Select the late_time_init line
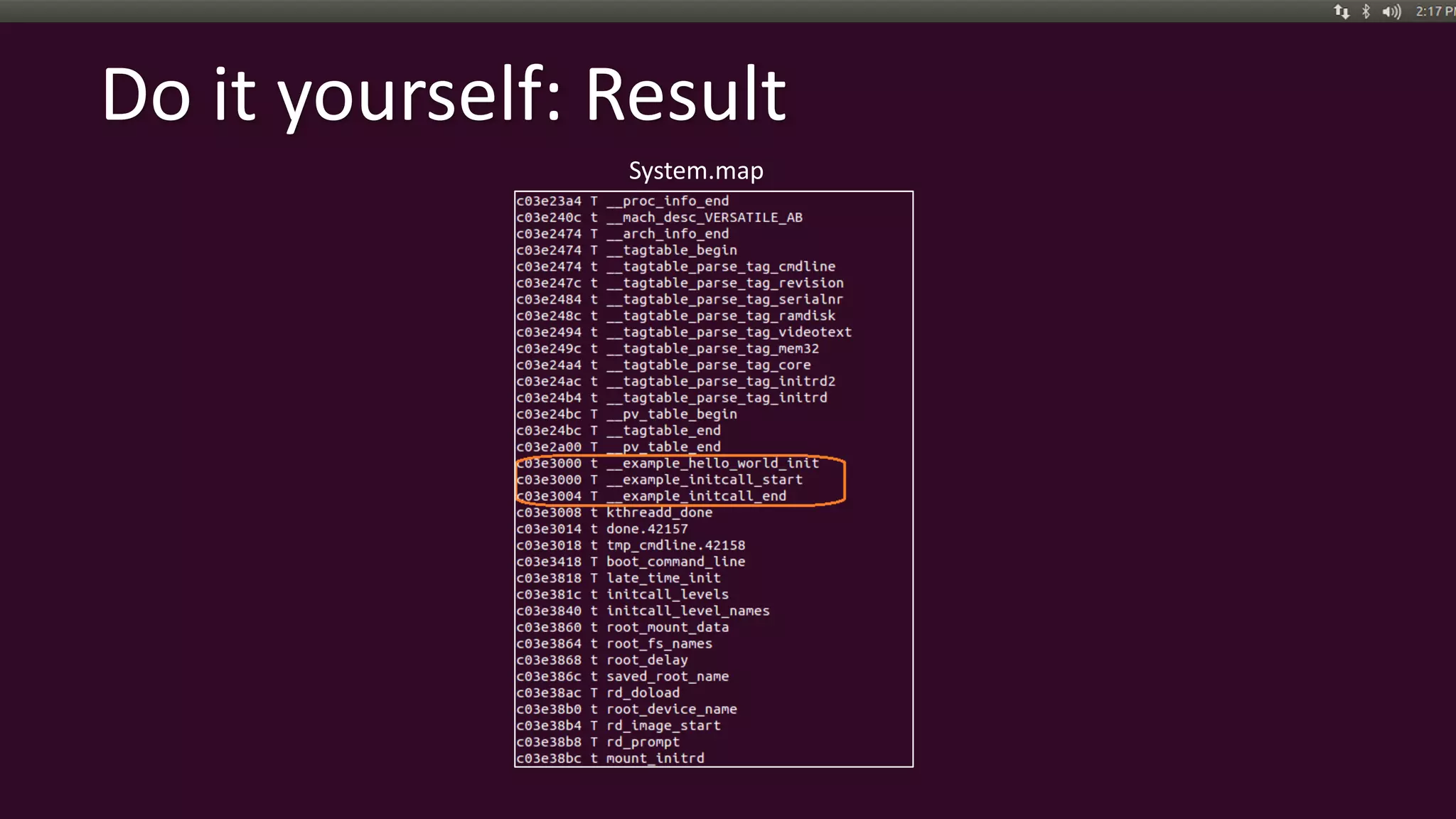The height and width of the screenshot is (819, 1456). point(619,578)
